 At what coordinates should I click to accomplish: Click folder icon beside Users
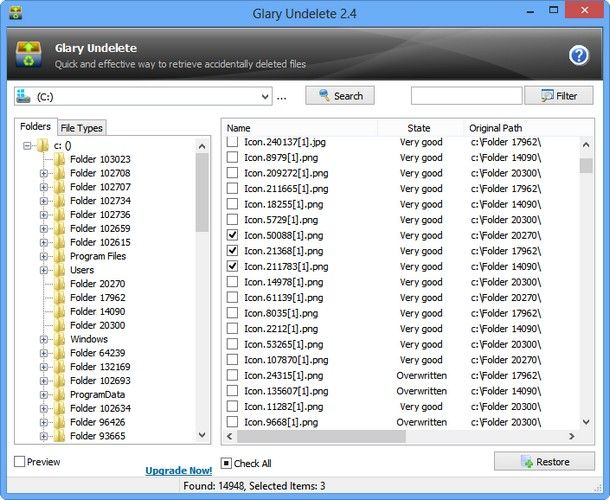coord(60,270)
